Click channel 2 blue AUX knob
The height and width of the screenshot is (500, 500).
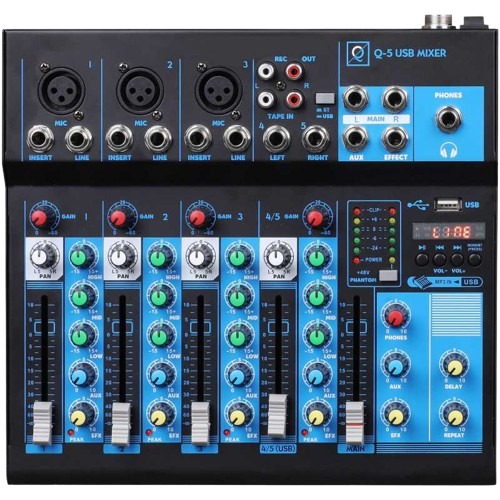click(x=159, y=376)
